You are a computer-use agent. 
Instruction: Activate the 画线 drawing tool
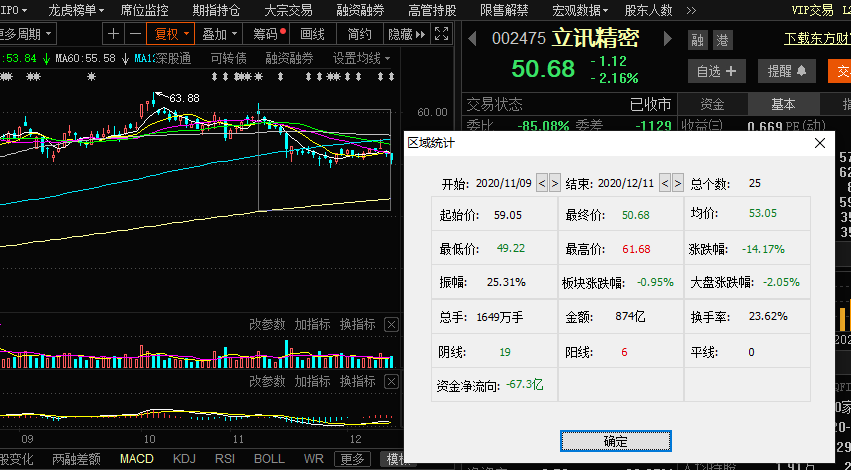pyautogui.click(x=313, y=34)
